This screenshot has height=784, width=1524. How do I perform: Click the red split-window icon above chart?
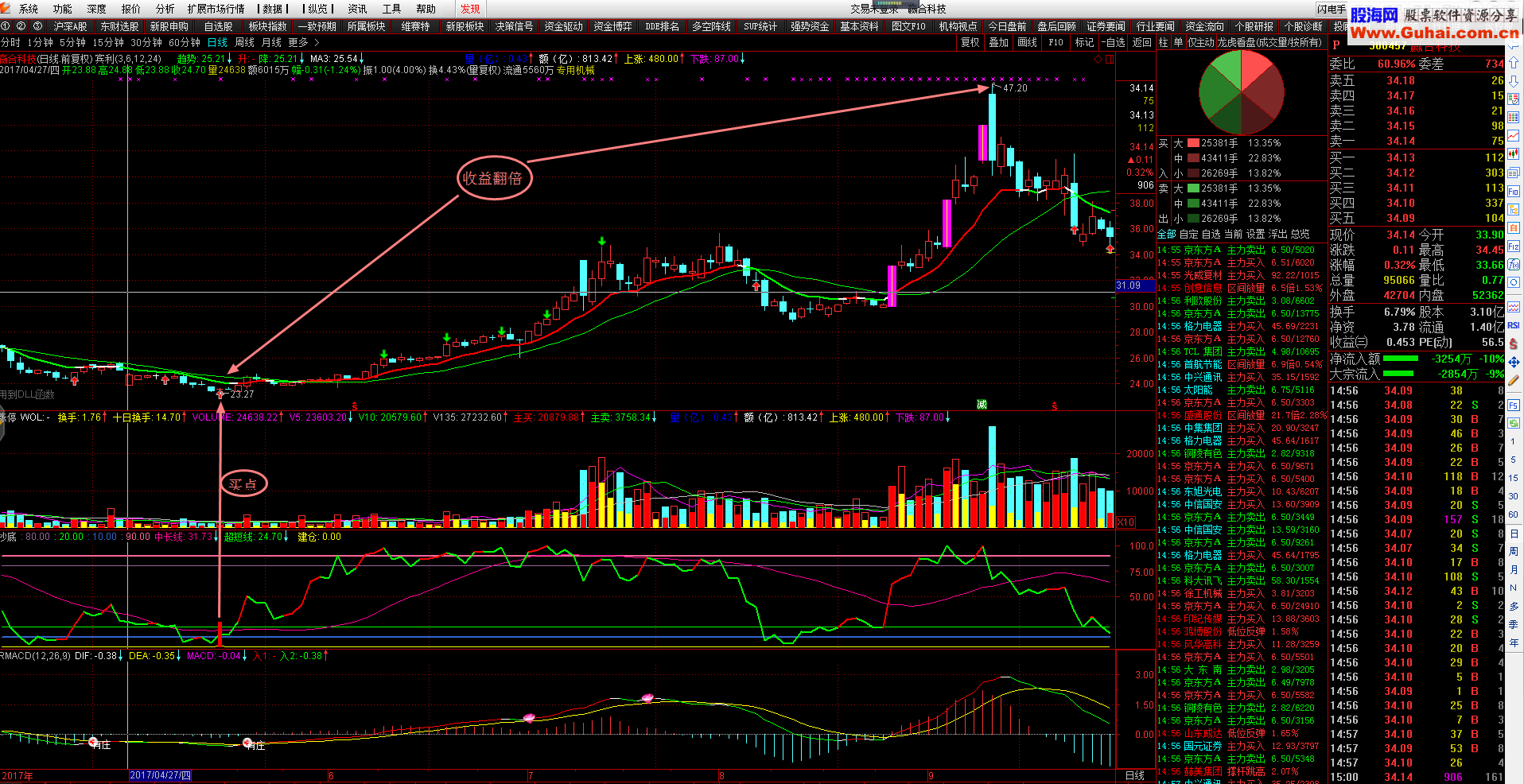point(1110,59)
